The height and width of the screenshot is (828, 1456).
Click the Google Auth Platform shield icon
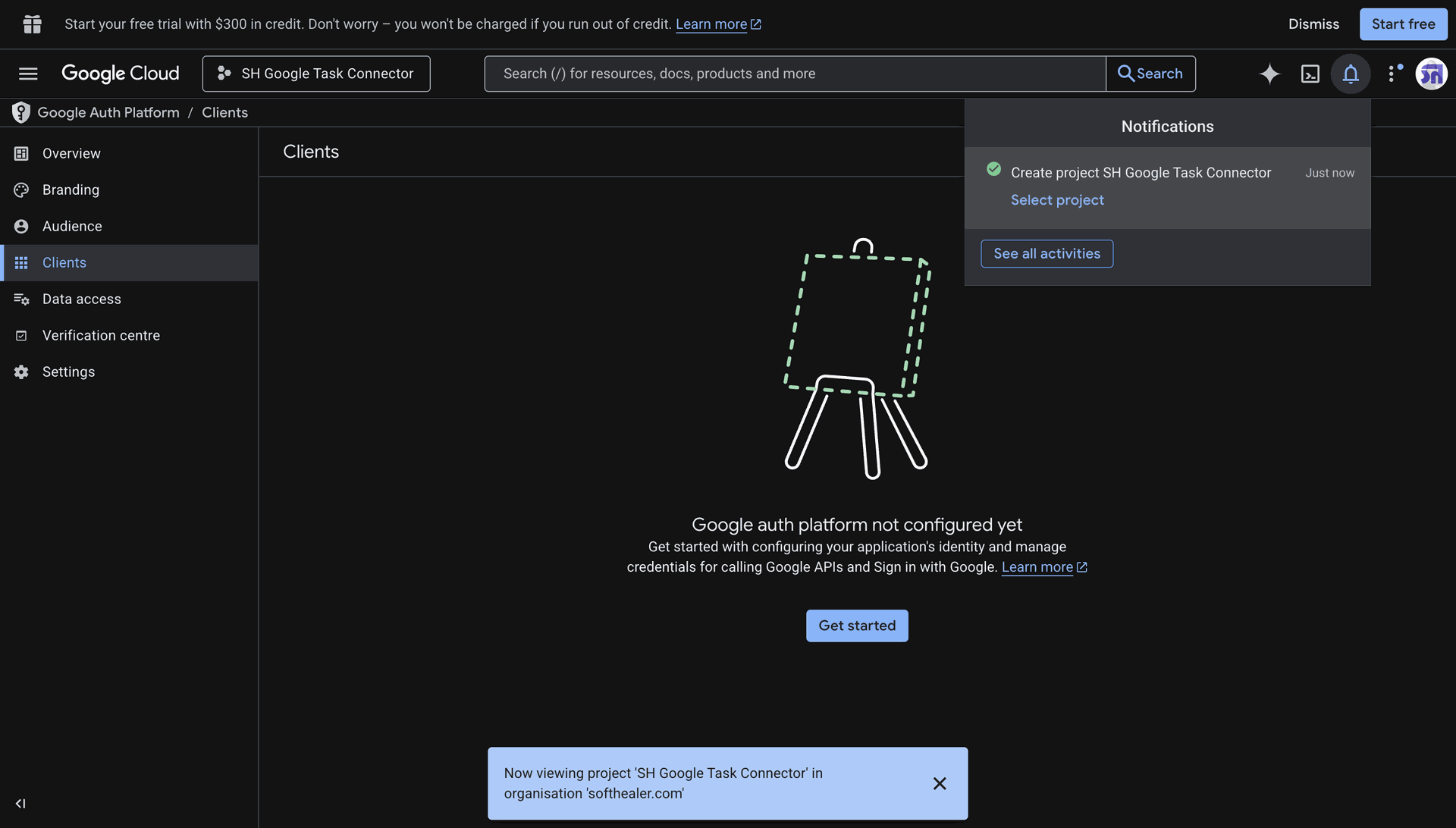(x=21, y=112)
